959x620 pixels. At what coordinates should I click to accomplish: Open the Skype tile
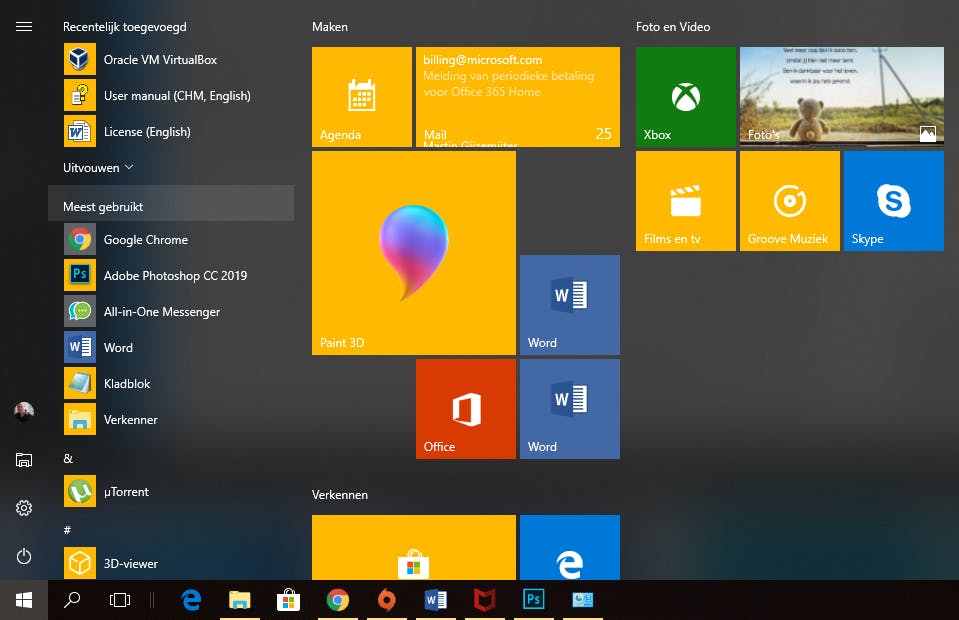click(x=894, y=201)
